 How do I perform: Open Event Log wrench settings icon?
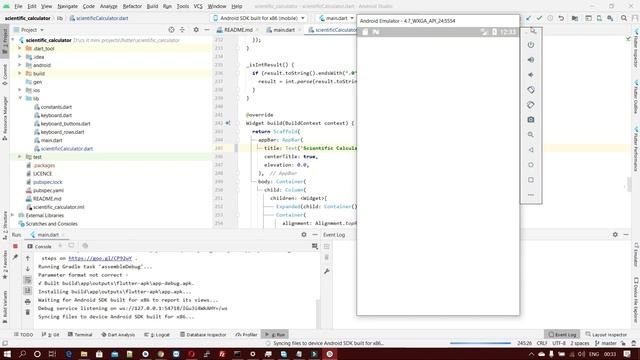pyautogui.click(x=327, y=271)
